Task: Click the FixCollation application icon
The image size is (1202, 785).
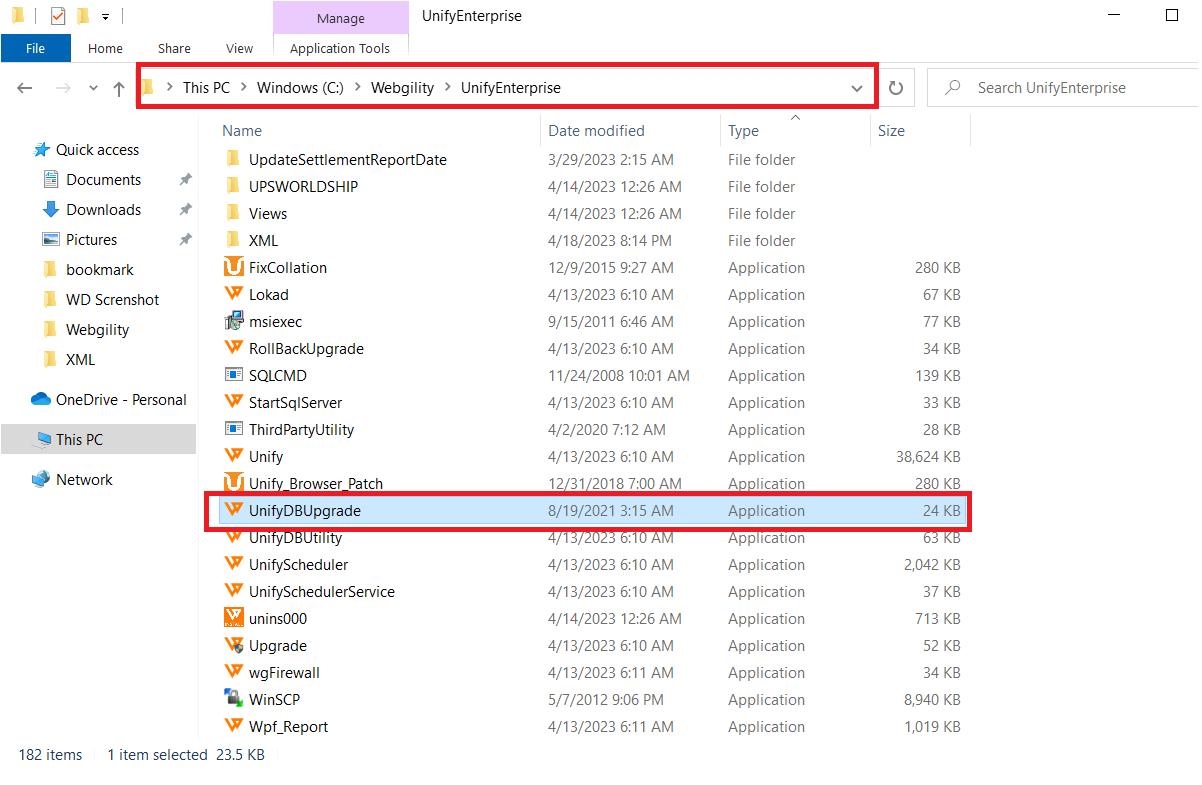Action: (x=233, y=267)
